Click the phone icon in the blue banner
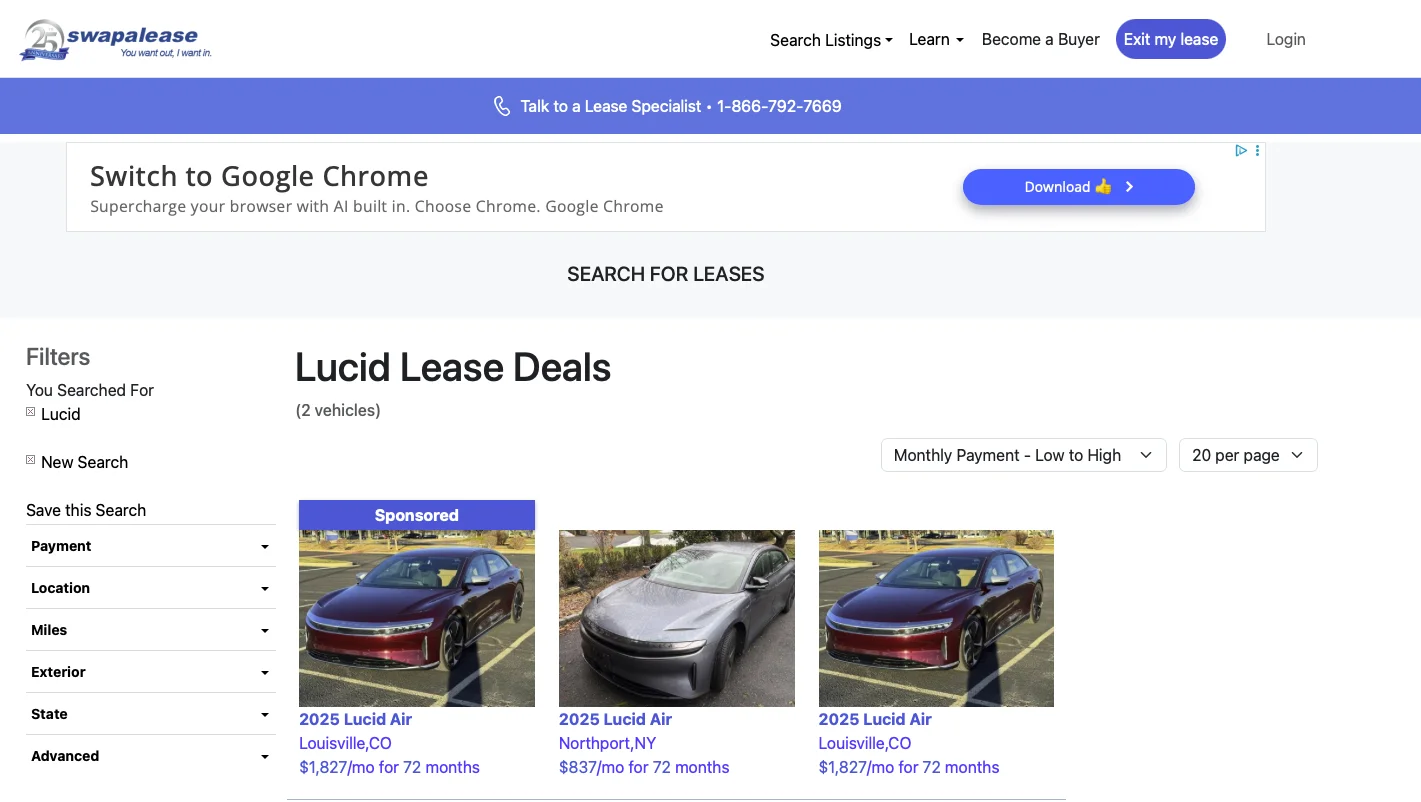The width and height of the screenshot is (1421, 802). tap(502, 106)
